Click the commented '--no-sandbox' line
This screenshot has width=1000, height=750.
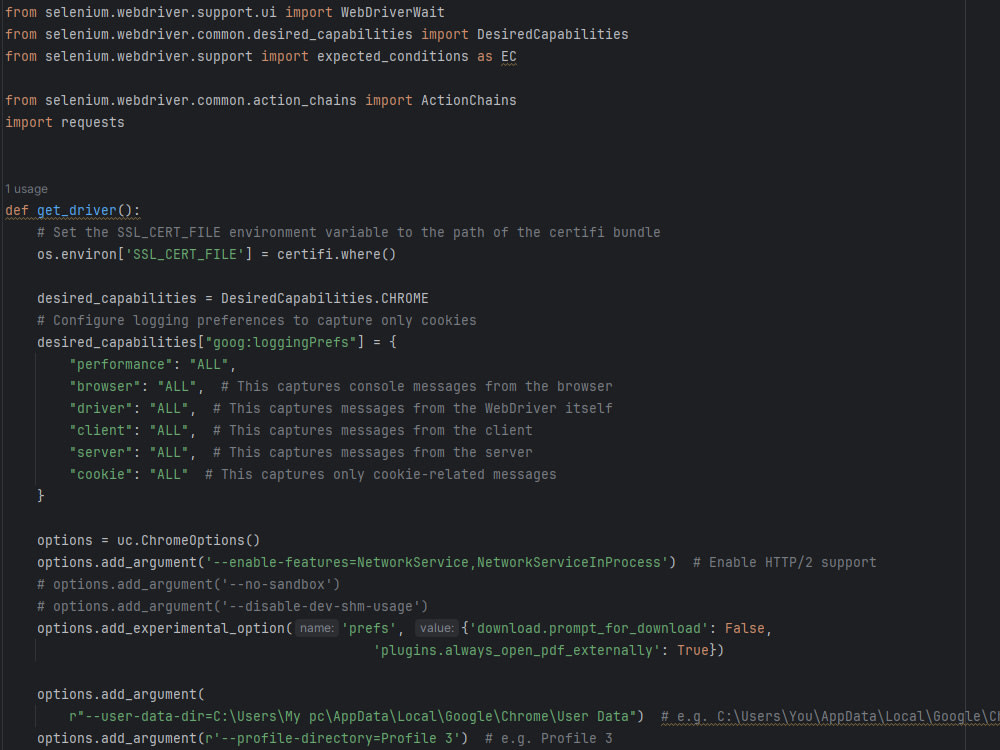coord(188,585)
